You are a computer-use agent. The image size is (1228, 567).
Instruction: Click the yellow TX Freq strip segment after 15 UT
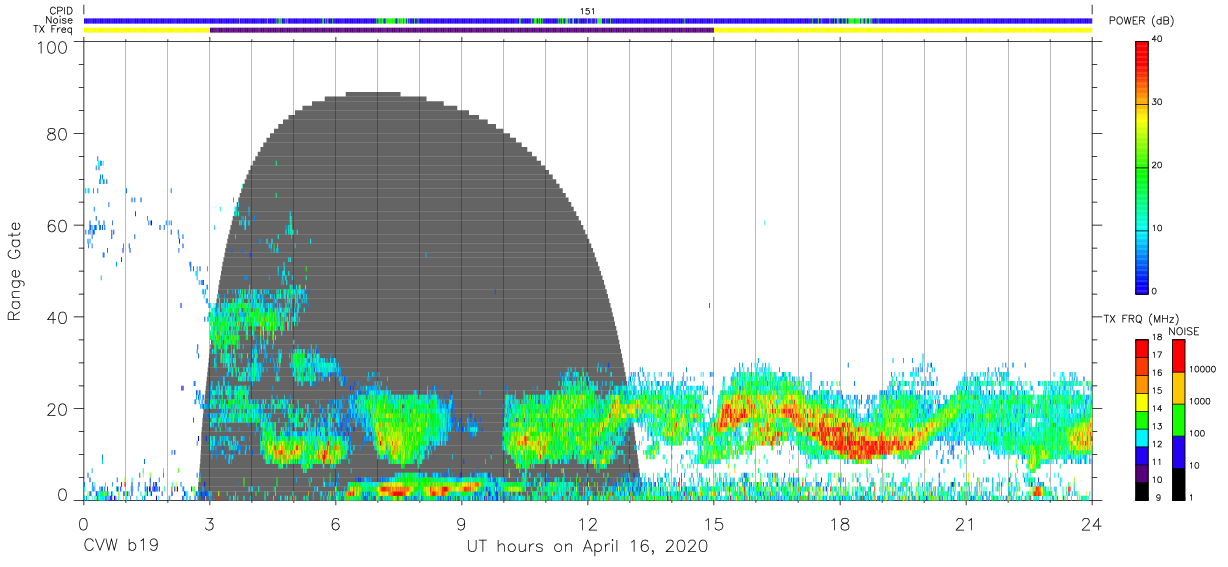[x=903, y=30]
